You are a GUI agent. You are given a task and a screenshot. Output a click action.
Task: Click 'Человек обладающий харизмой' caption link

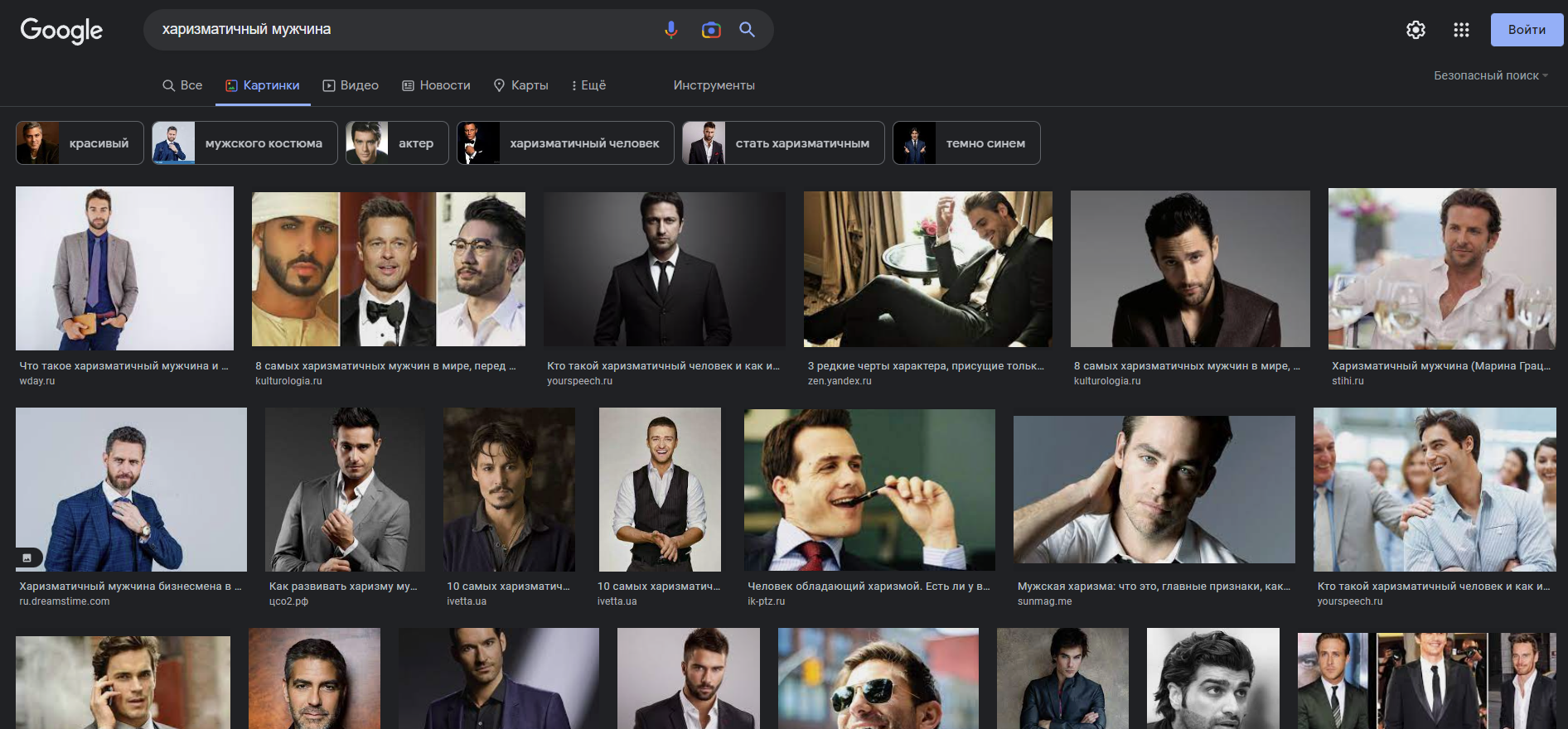(x=869, y=586)
